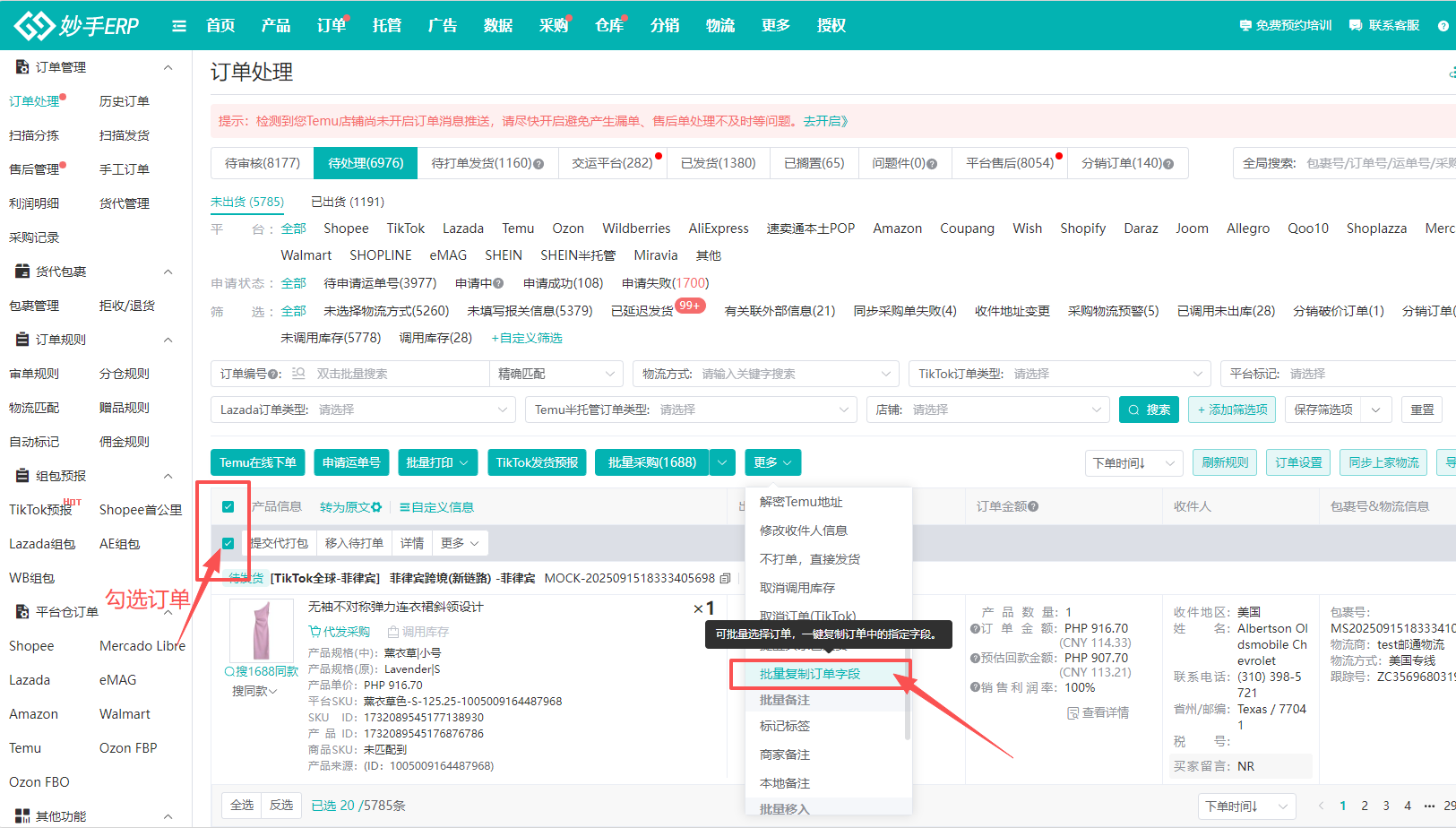Click help icon beside 分销订单(140)
1456x828 pixels.
1168,164
